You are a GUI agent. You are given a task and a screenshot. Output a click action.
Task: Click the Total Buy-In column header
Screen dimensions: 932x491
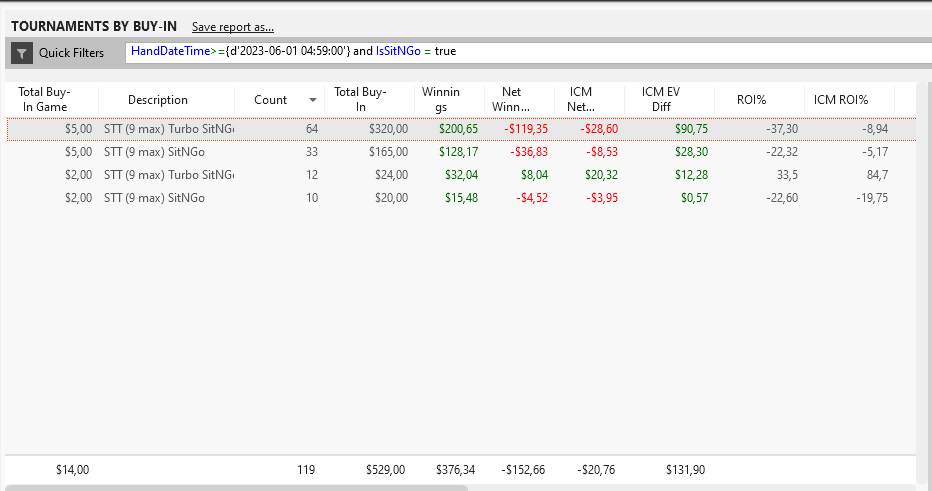pyautogui.click(x=360, y=99)
